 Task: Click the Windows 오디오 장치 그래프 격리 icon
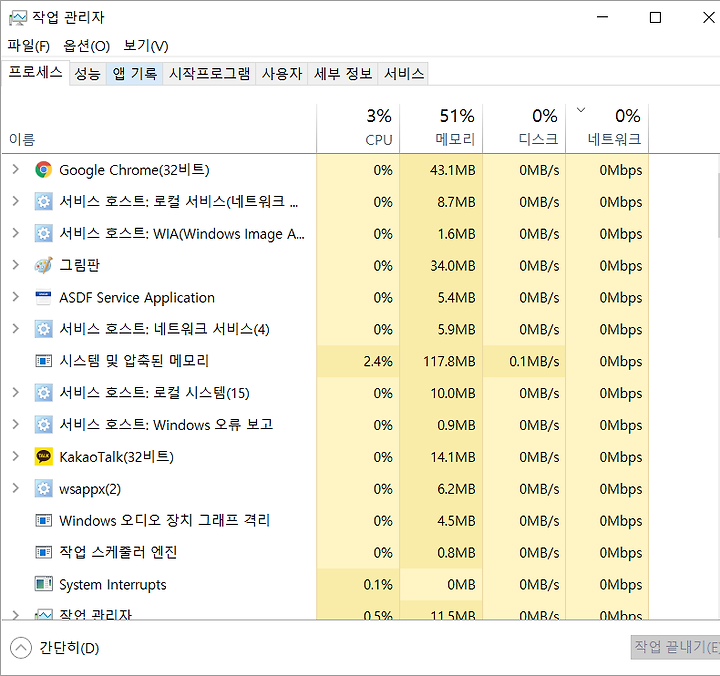44,520
